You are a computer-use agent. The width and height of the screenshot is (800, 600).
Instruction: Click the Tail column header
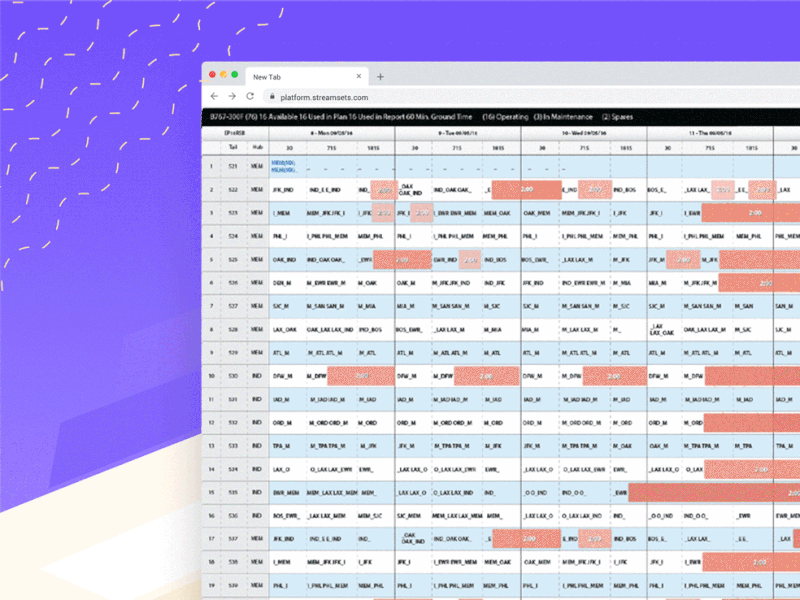pyautogui.click(x=233, y=147)
